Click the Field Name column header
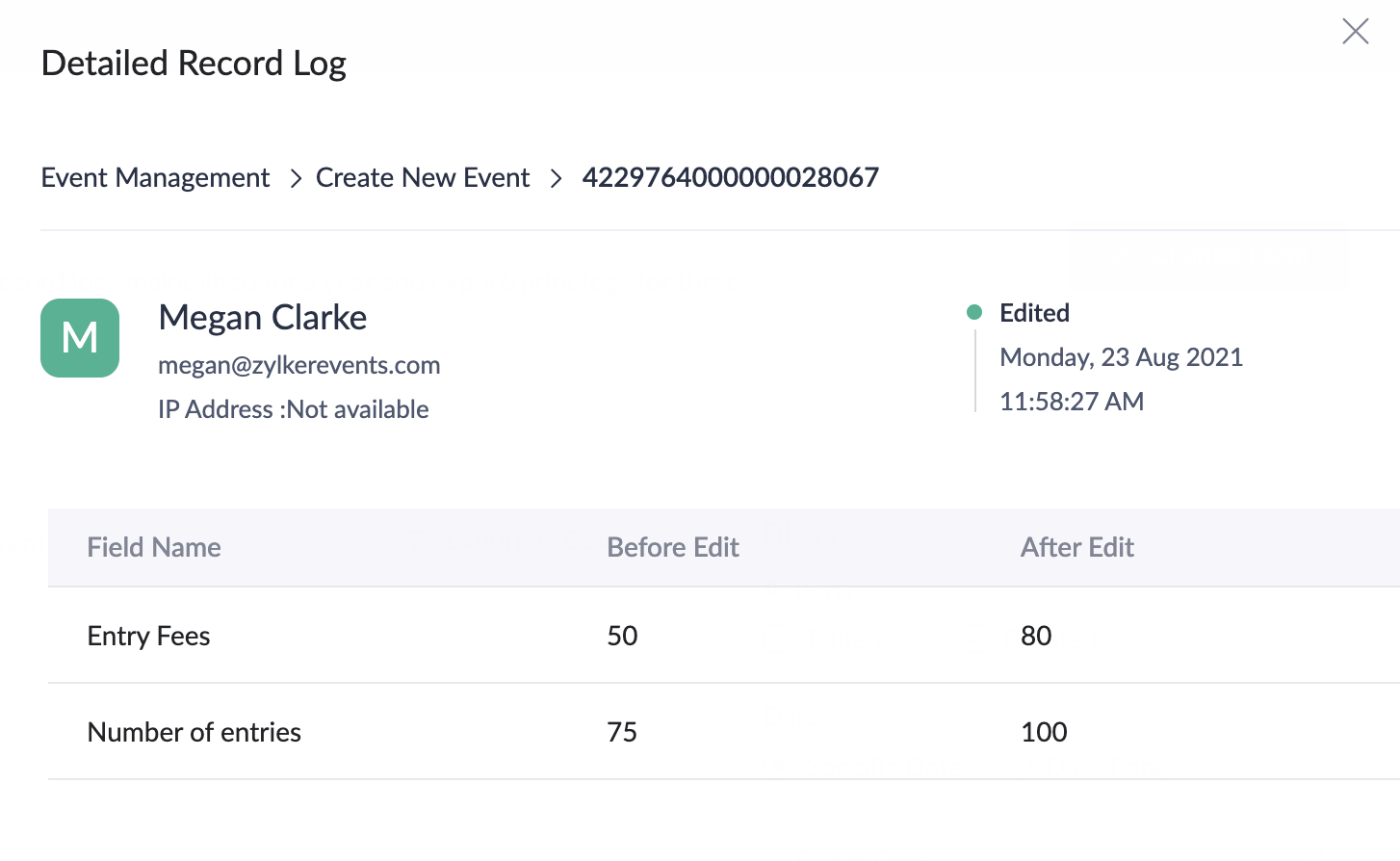1400x861 pixels. [x=154, y=547]
